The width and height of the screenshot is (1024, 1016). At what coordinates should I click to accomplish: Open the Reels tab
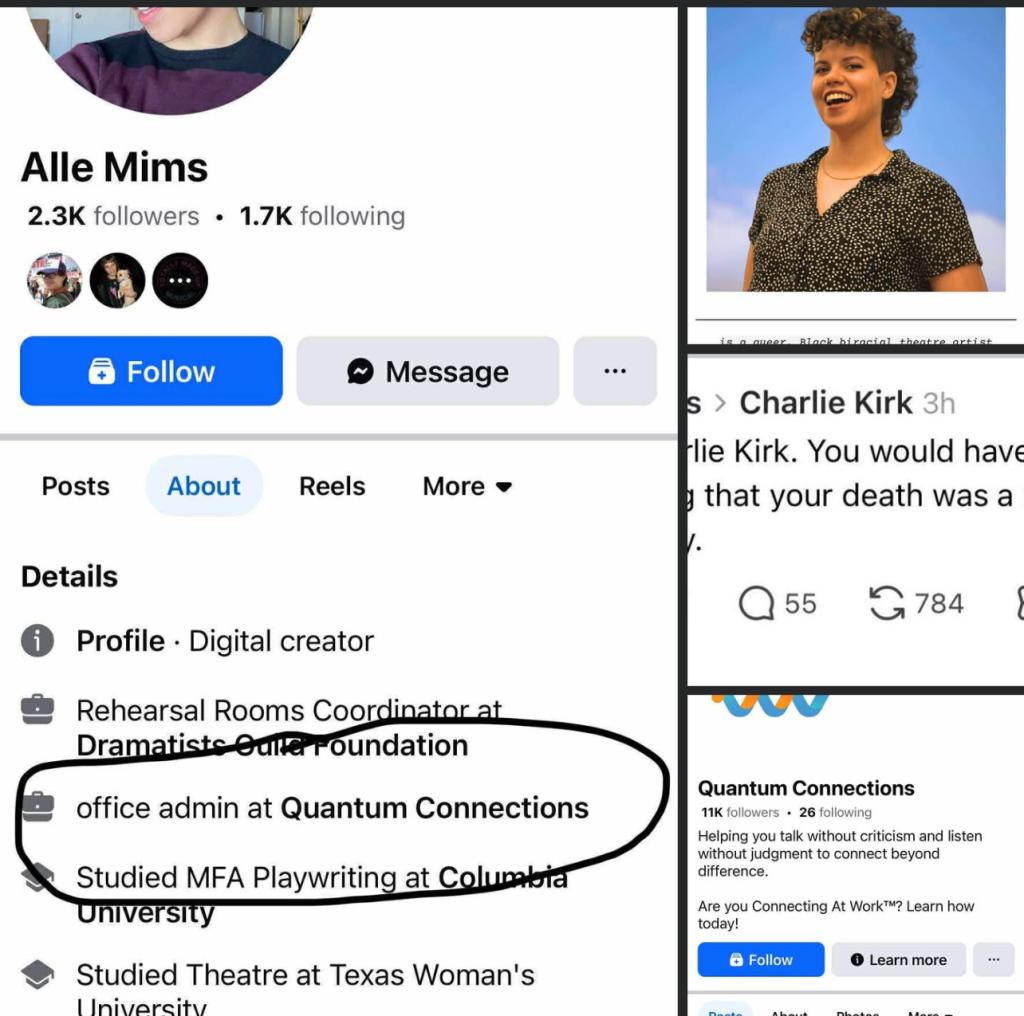point(332,486)
